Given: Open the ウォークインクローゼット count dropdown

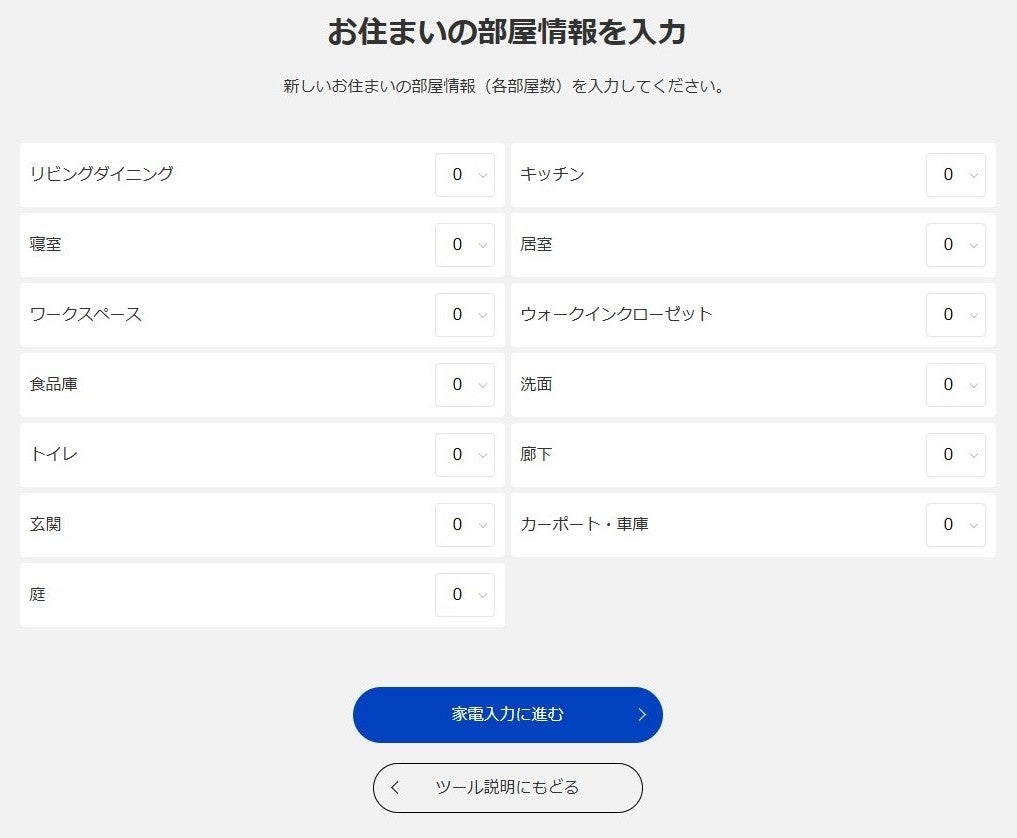Looking at the screenshot, I should [954, 314].
